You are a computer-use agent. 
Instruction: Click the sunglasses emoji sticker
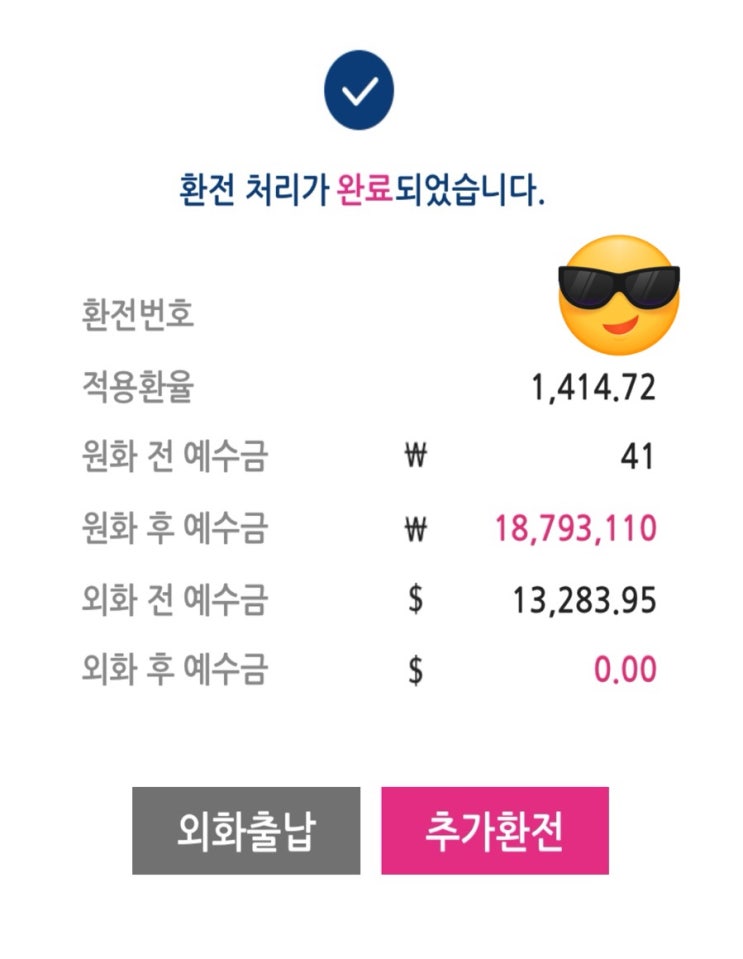[618, 297]
